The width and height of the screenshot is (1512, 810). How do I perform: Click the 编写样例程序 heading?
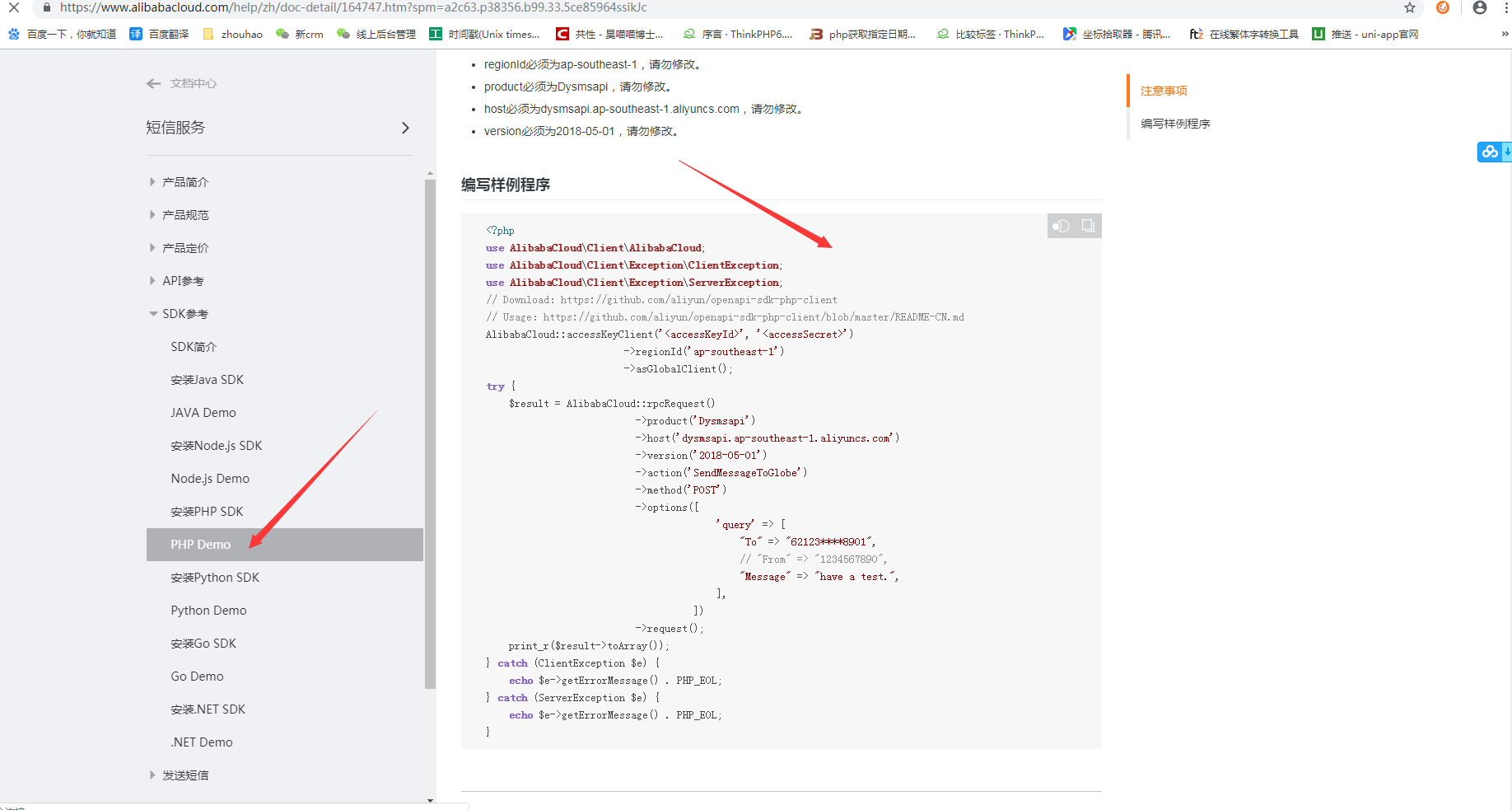point(506,185)
